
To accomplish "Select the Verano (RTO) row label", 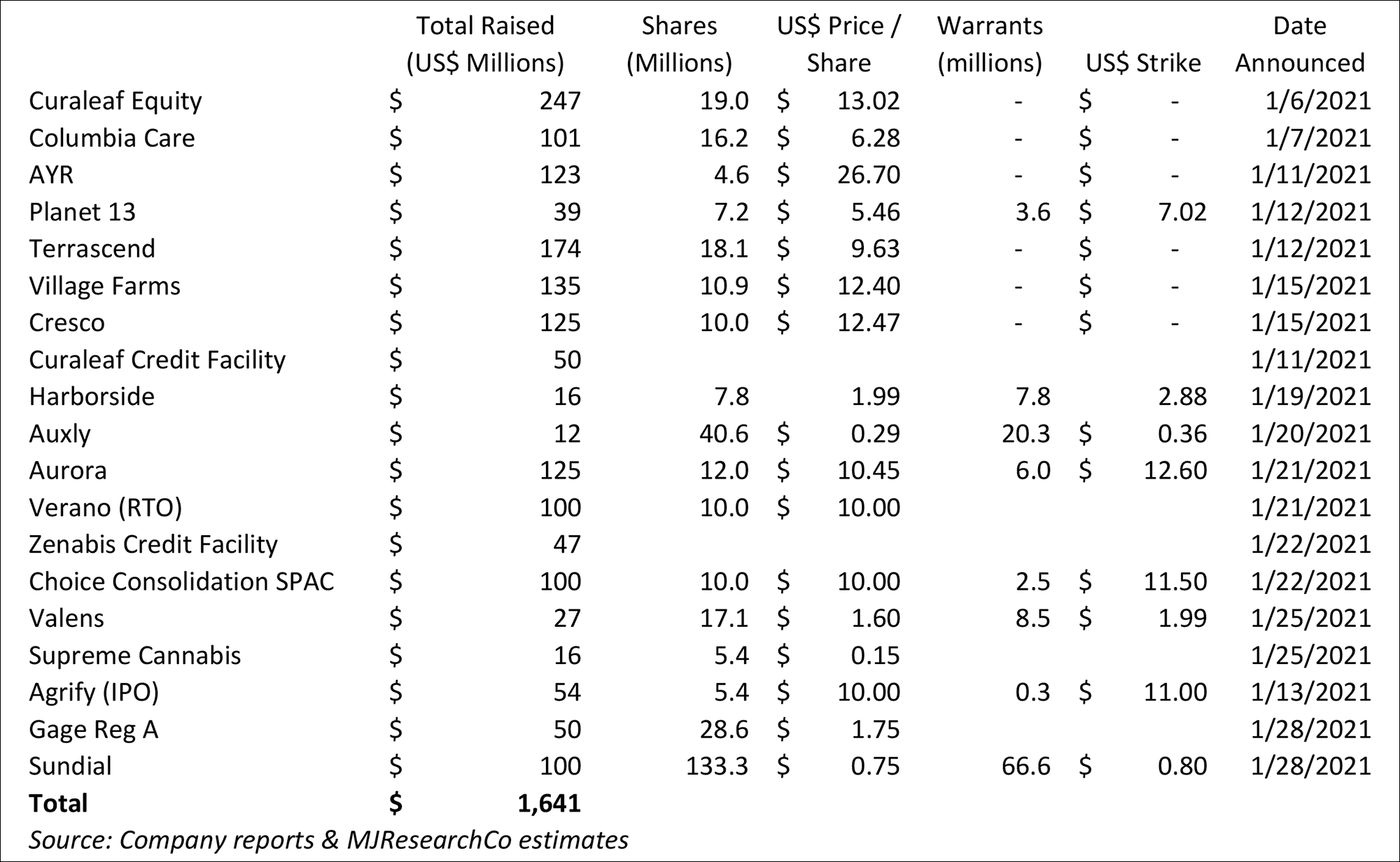I will [x=105, y=507].
